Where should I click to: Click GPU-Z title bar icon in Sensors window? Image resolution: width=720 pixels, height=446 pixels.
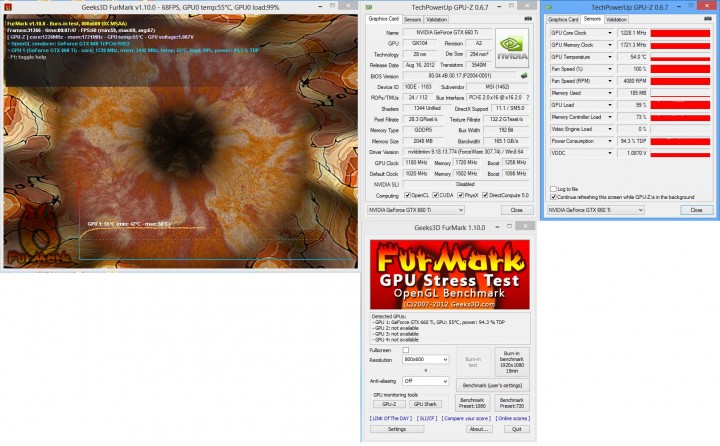(x=548, y=7)
